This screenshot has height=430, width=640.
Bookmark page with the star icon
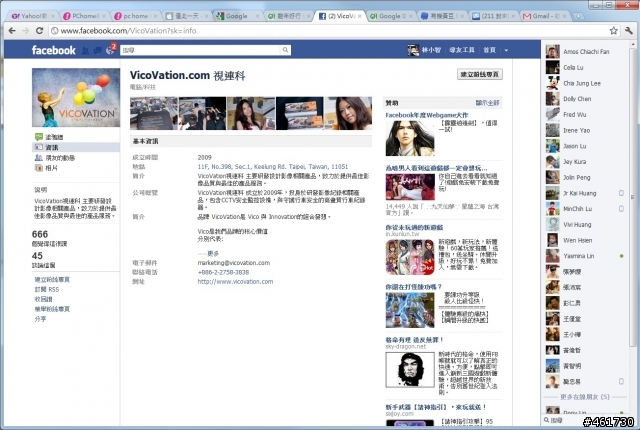click(x=613, y=31)
